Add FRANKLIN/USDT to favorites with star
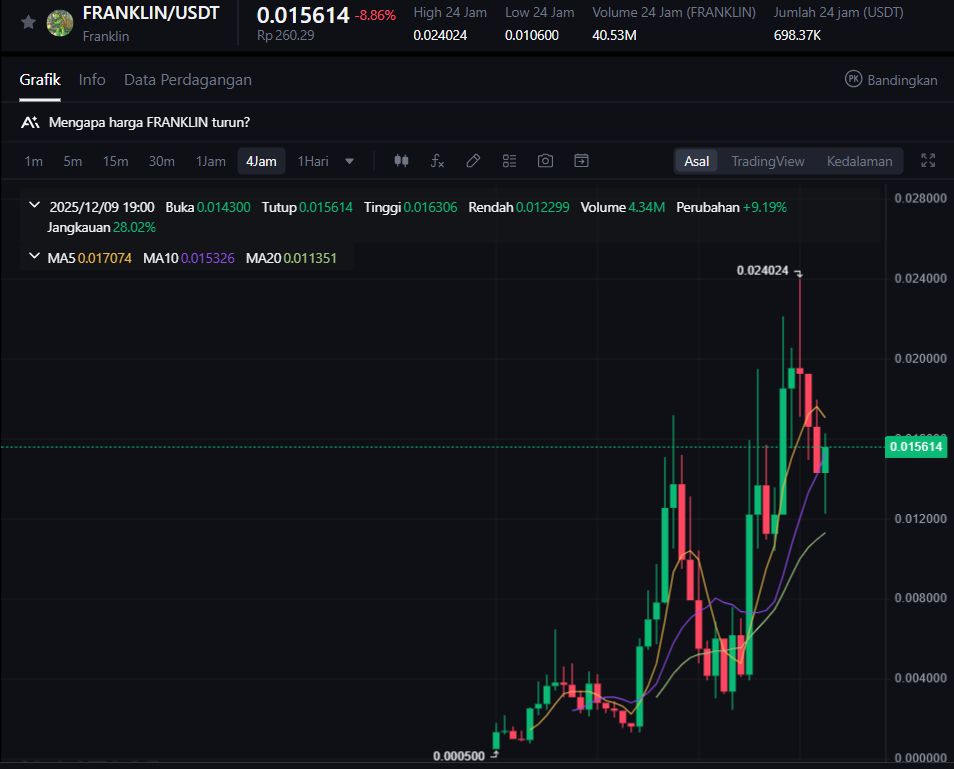The width and height of the screenshot is (954, 769). 29,22
